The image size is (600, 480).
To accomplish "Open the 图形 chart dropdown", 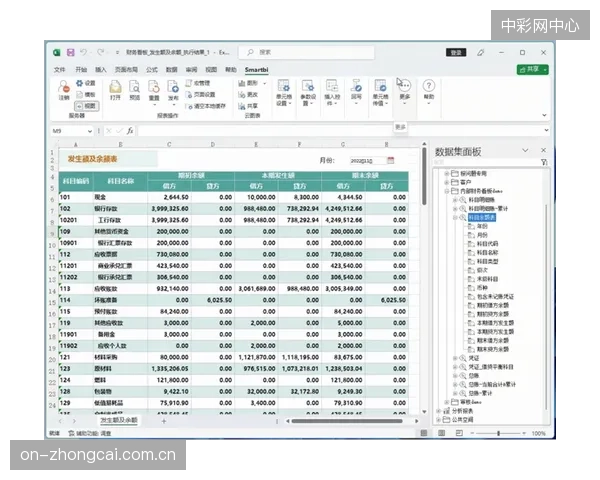I will coord(252,83).
